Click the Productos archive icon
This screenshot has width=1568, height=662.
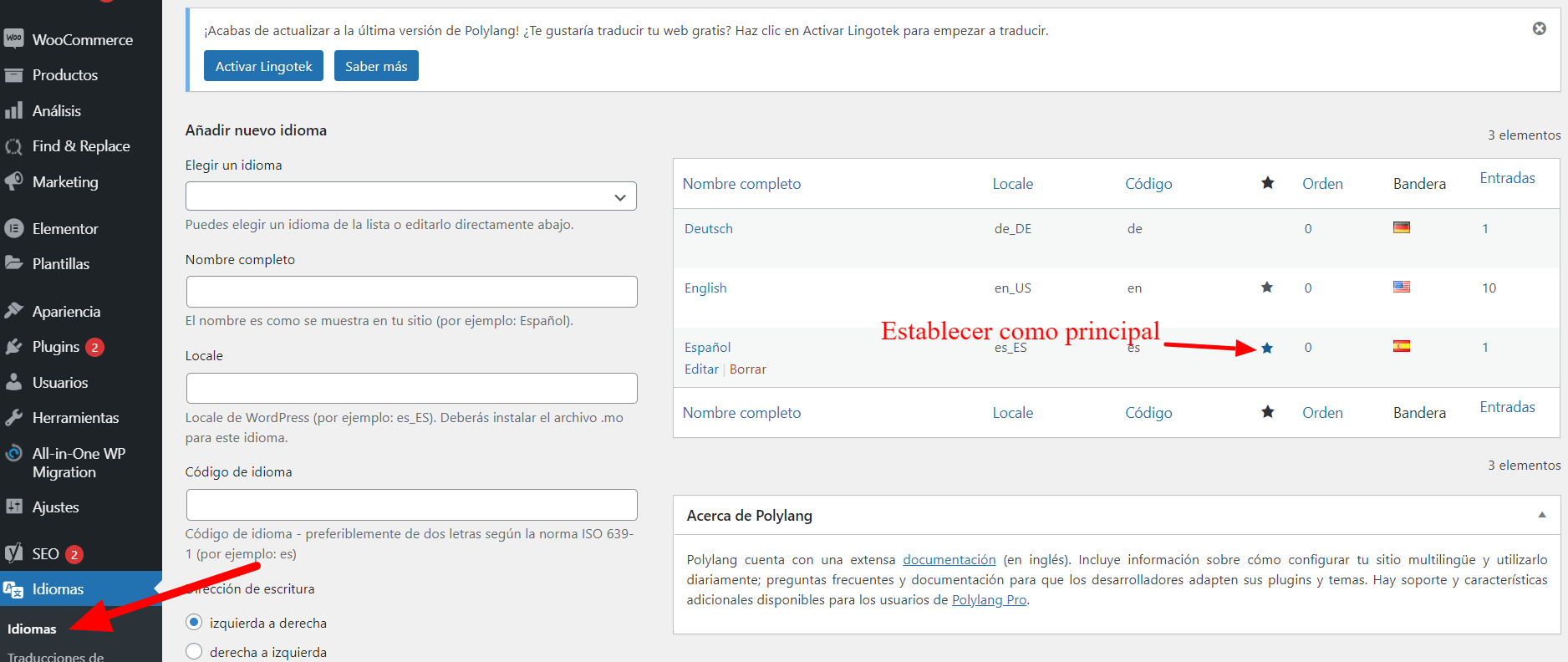coord(13,75)
